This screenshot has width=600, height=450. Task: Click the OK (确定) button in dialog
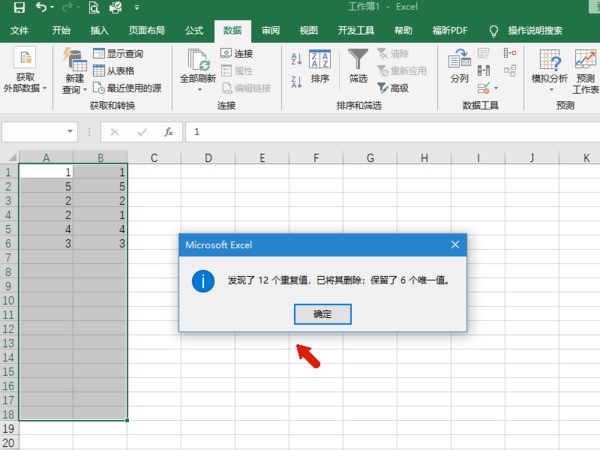[x=322, y=314]
